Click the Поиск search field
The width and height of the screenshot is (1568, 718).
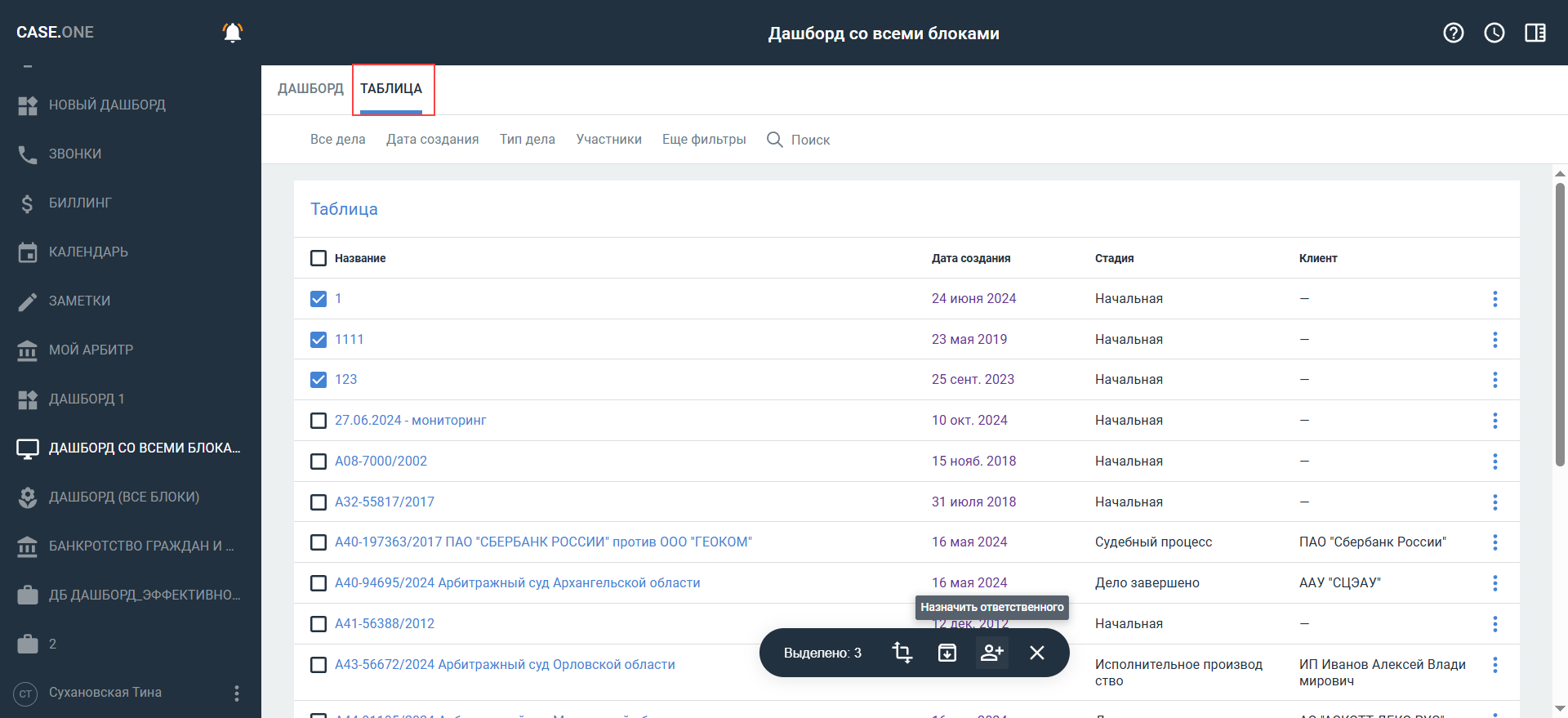810,140
